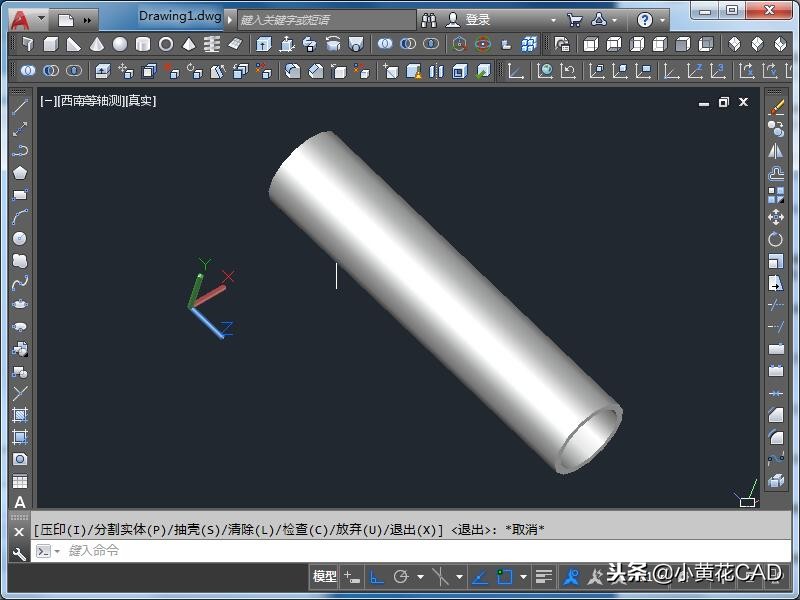Select the Line tool in the left toolbar
This screenshot has width=800, height=600.
click(19, 106)
